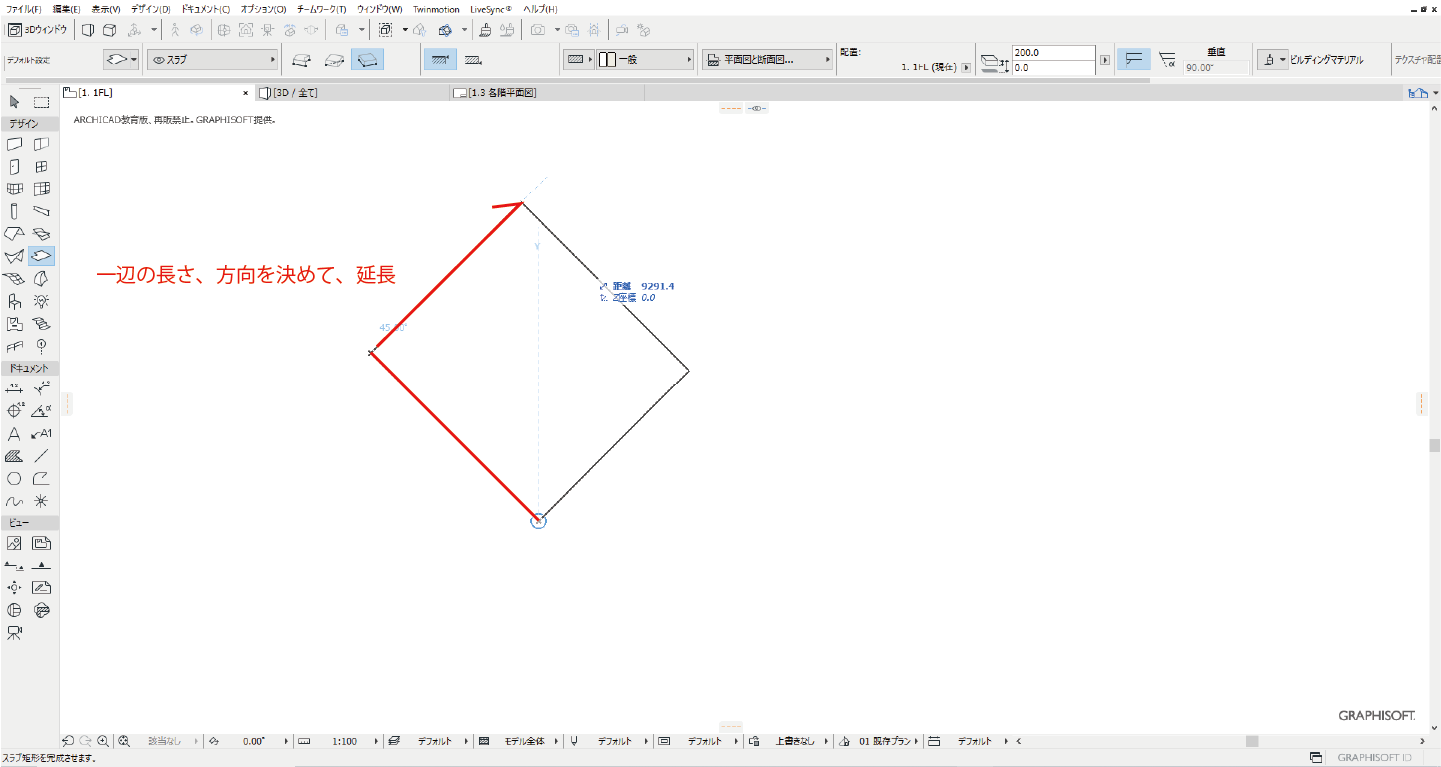Viewport: 1441px width, 767px height.
Task: Select the Text tool (A icon)
Action: click(14, 434)
